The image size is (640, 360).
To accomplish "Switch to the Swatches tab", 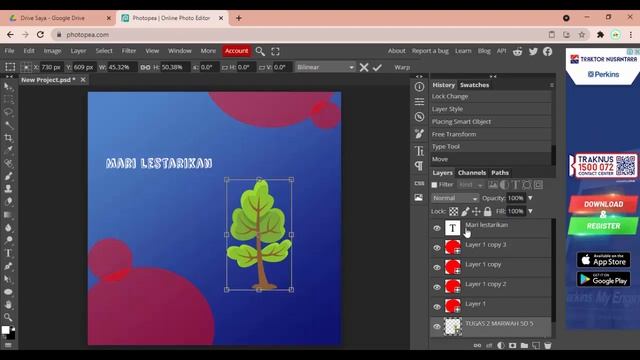I will pos(474,85).
